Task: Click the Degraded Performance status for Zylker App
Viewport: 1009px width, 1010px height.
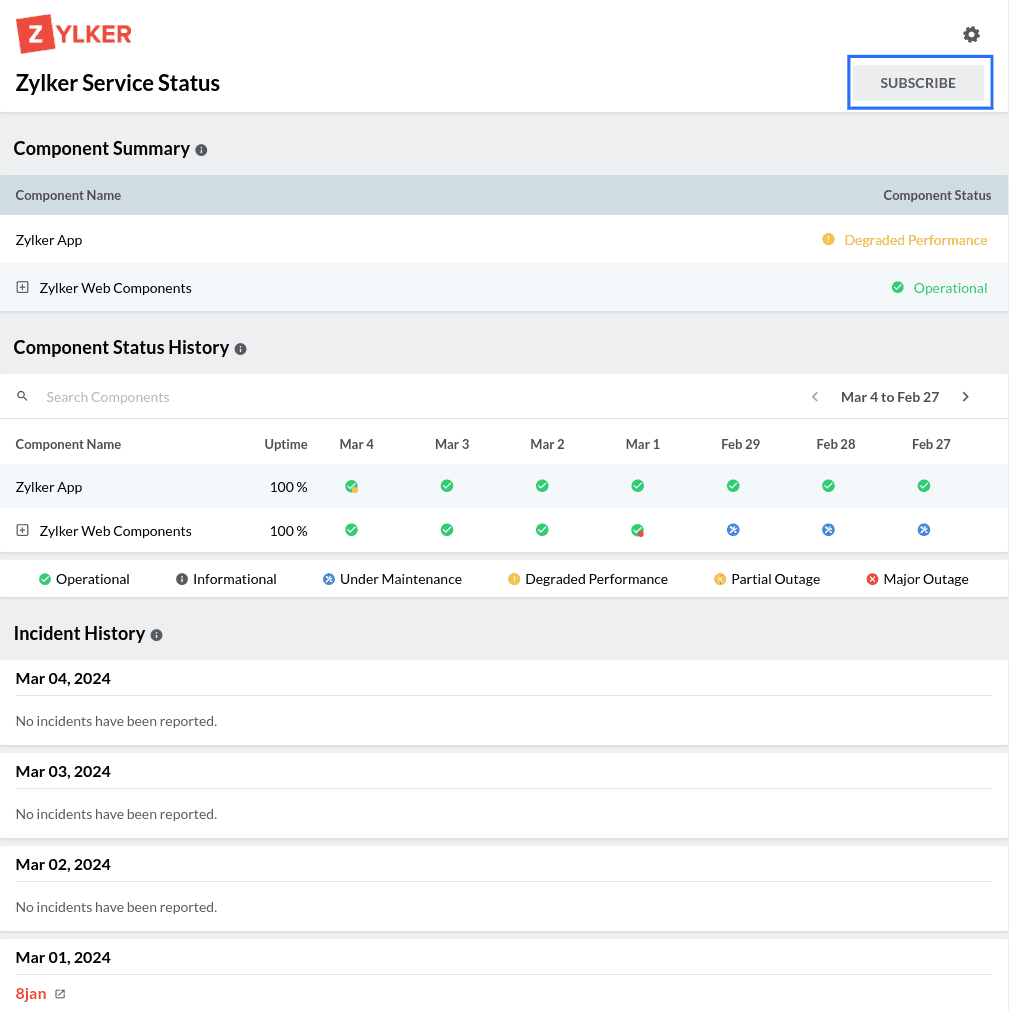Action: [915, 240]
